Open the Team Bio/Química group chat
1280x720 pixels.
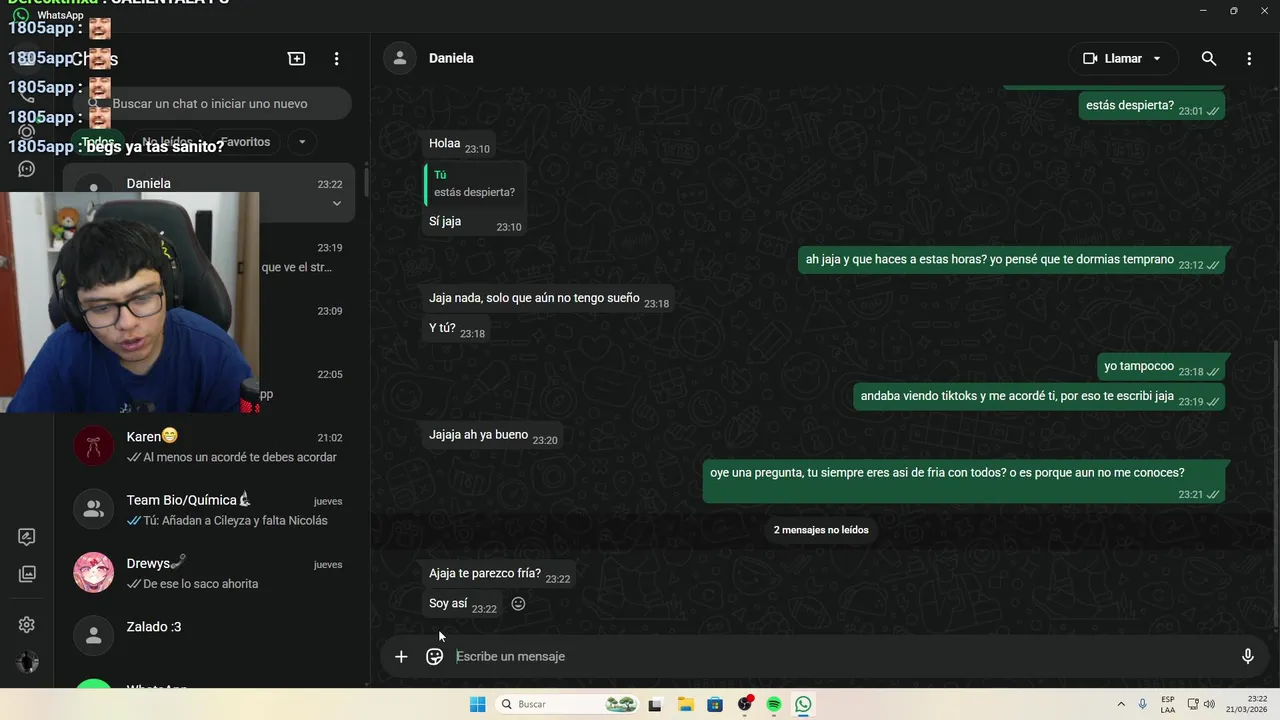pyautogui.click(x=209, y=509)
